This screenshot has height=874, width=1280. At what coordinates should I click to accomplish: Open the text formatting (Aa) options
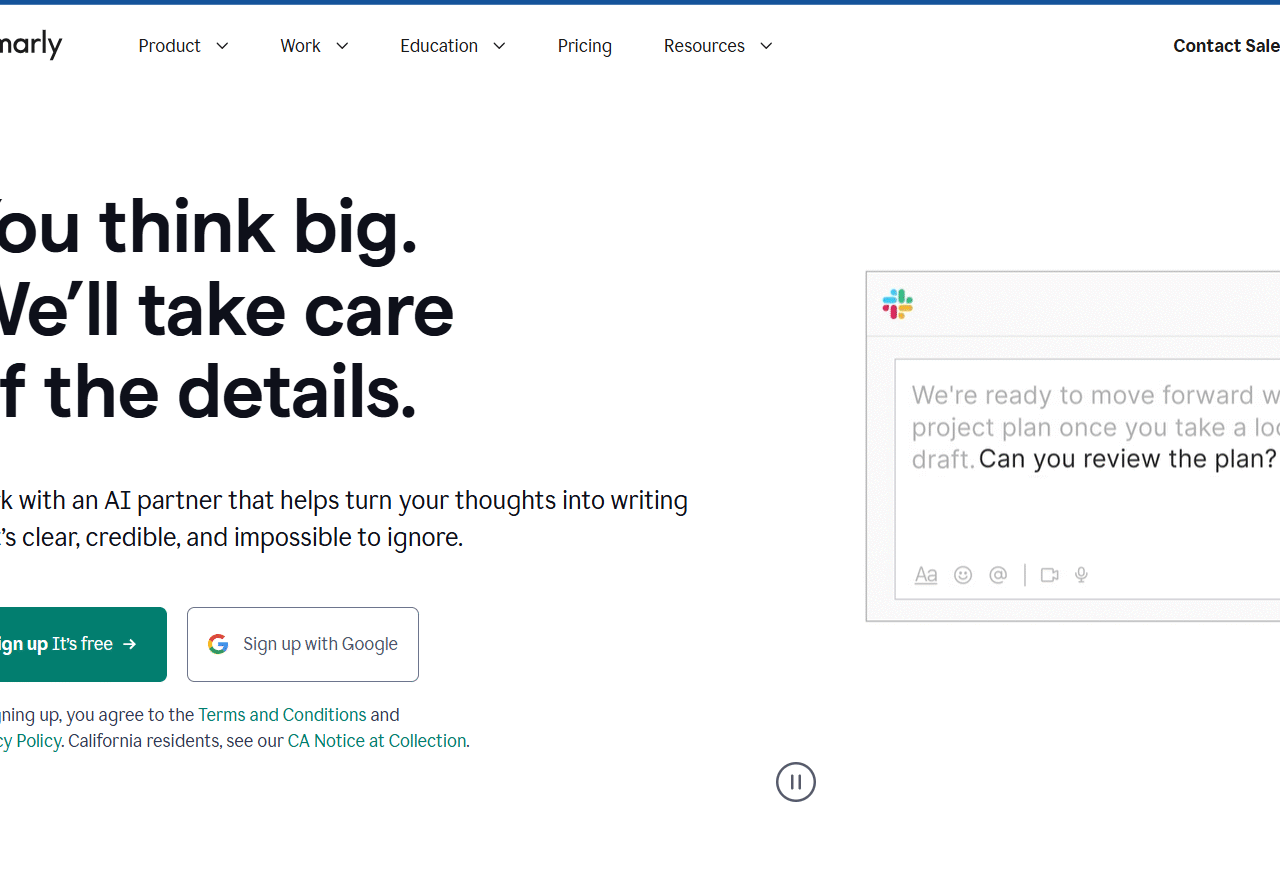point(925,575)
